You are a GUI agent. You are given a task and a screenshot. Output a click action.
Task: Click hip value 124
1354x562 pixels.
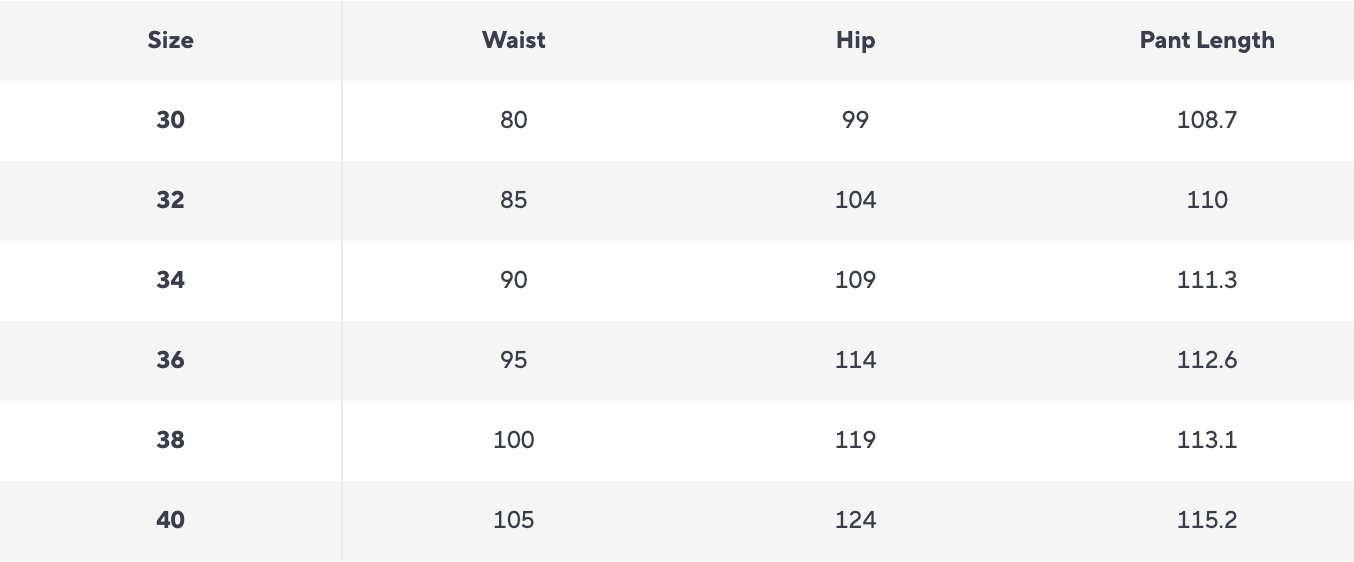pyautogui.click(x=855, y=520)
